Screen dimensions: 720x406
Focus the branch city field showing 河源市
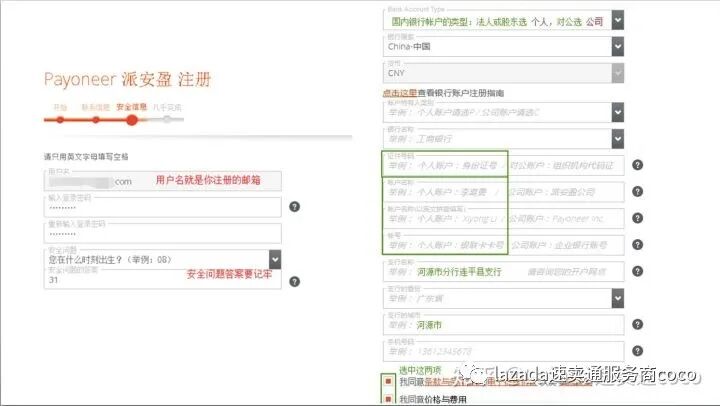(503, 325)
